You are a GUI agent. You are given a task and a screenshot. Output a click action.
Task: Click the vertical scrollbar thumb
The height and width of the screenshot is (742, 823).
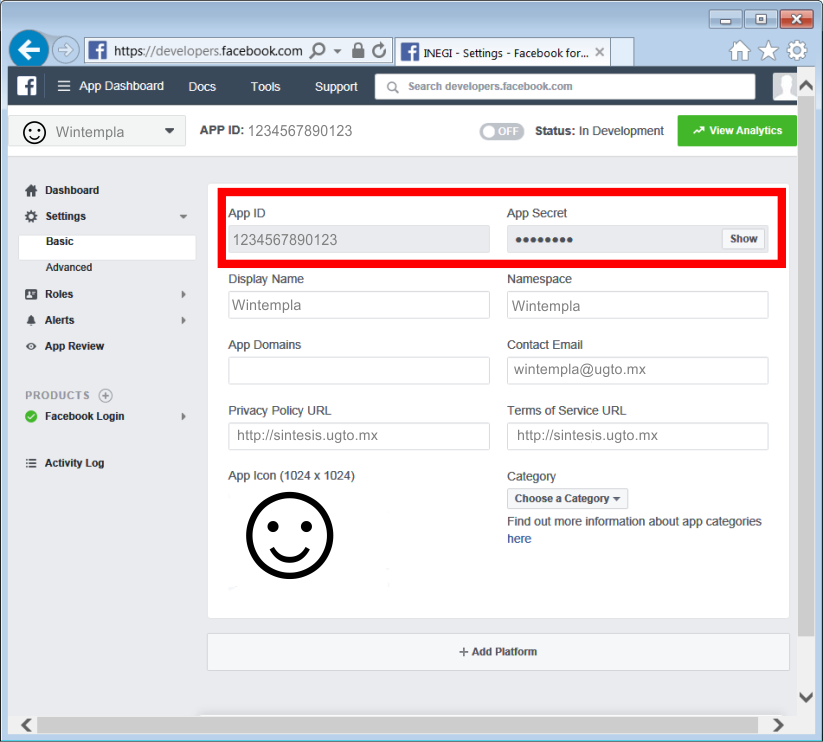[x=806, y=366]
